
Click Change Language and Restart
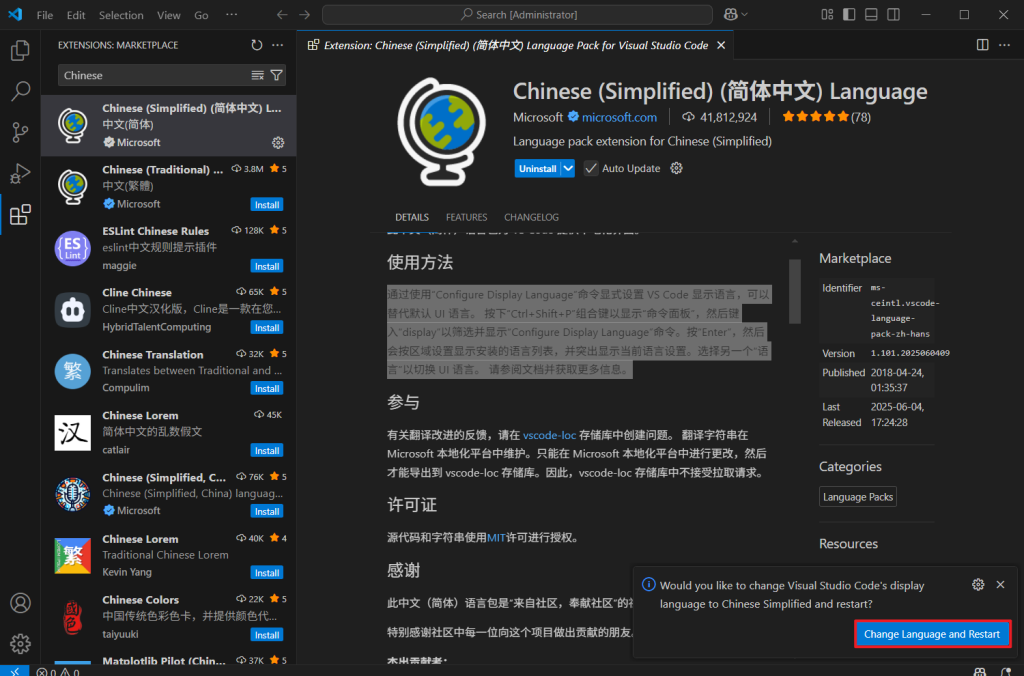coord(932,634)
